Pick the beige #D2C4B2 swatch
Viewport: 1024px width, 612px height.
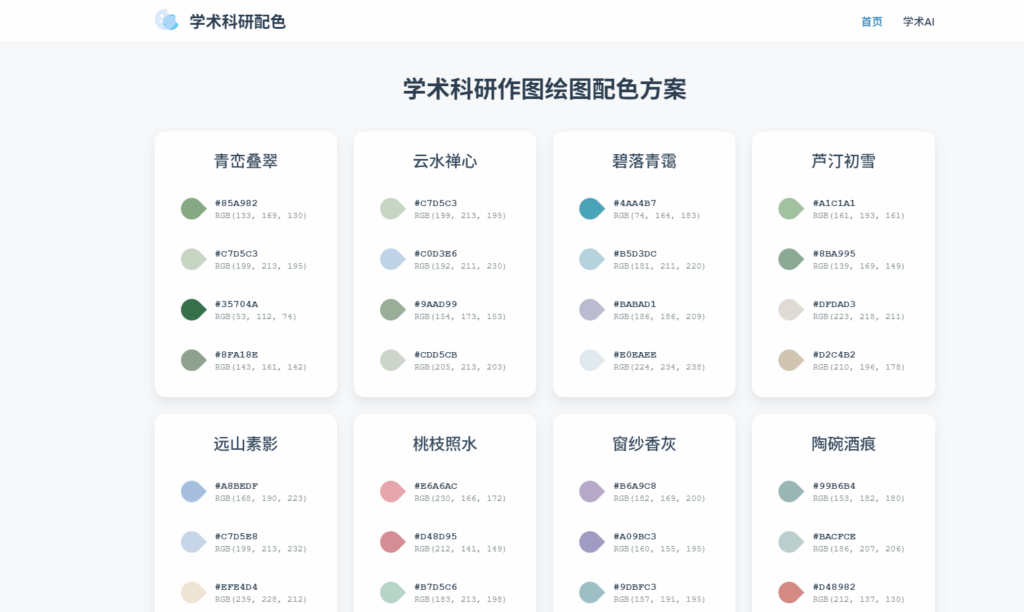(791, 360)
